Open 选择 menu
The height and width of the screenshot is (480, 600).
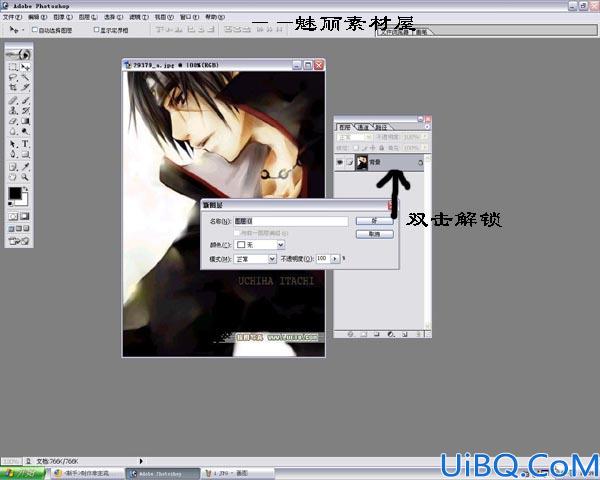[114, 17]
